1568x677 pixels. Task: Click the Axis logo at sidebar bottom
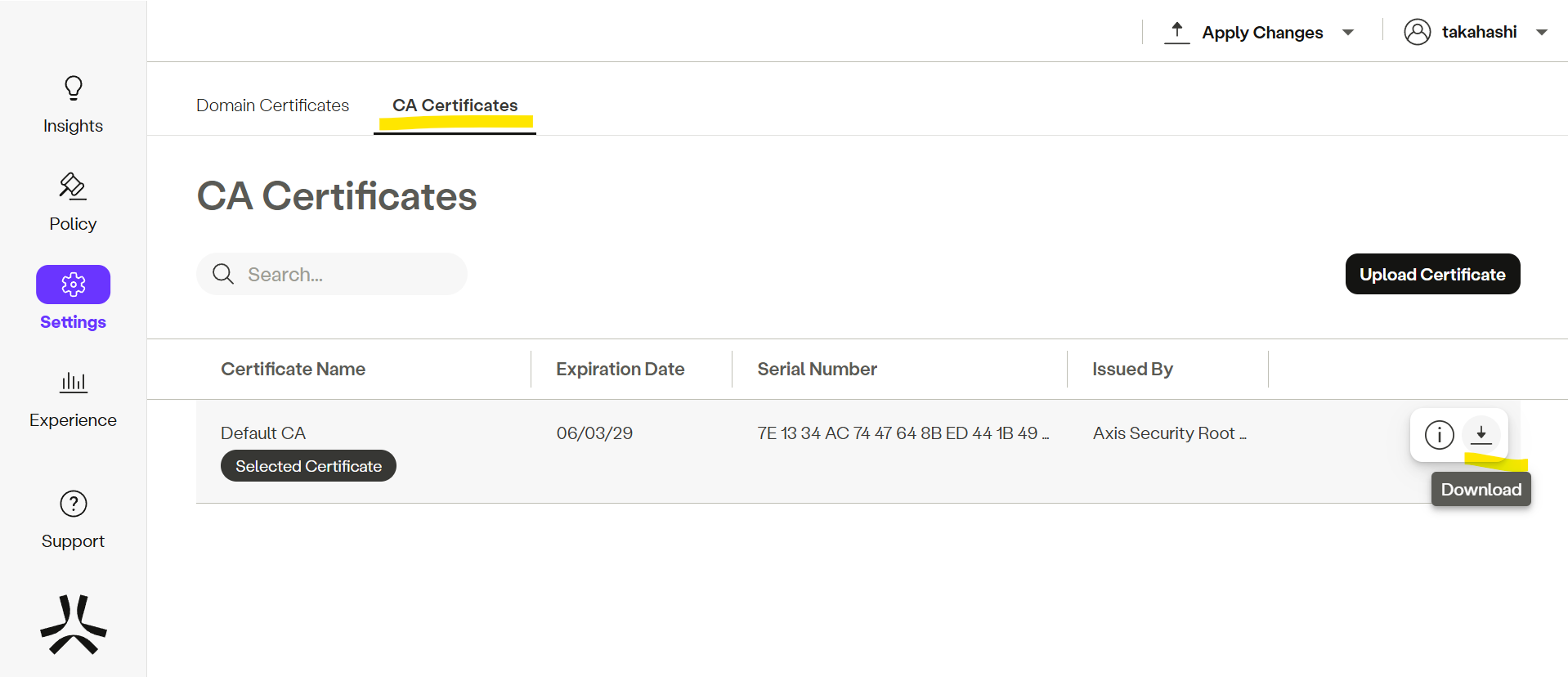tap(73, 625)
